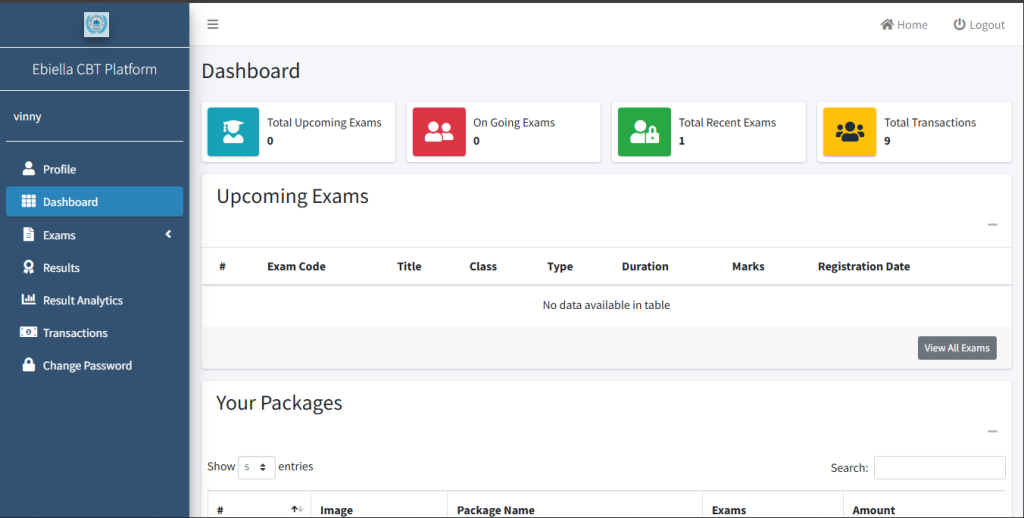Screen dimensions: 1024x518
Task: Click the yellow Total Transactions icon
Action: [x=850, y=132]
